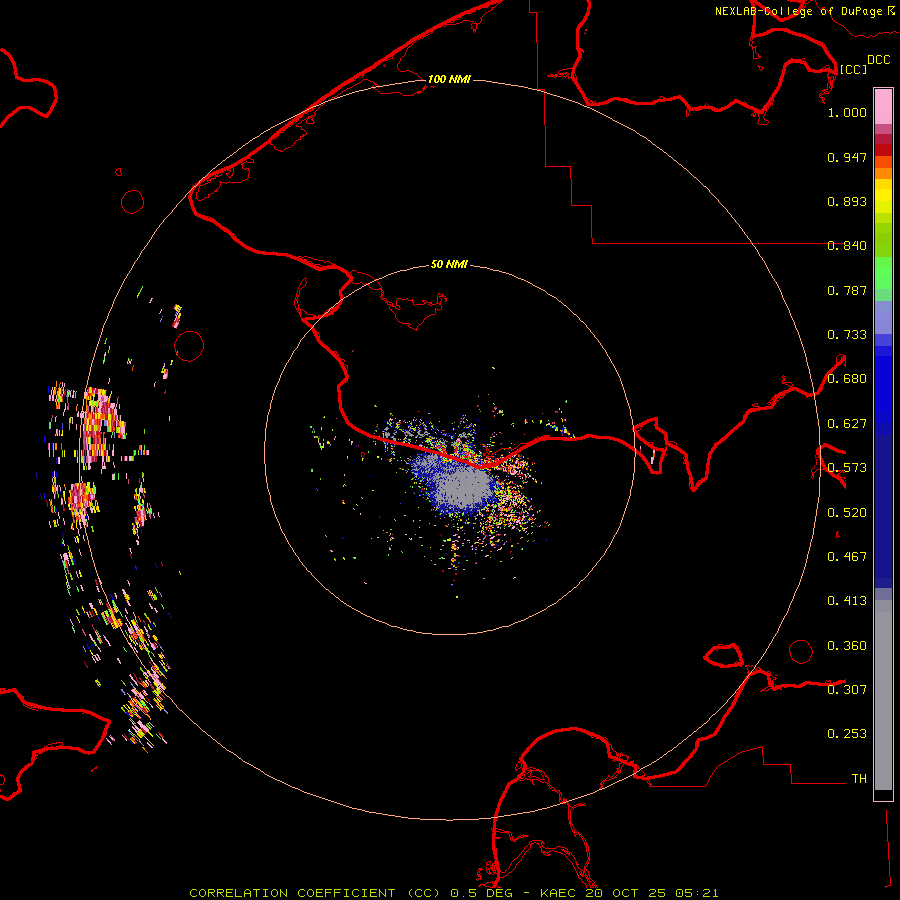Choose the 0.413 scale value
Screen dimensions: 900x900
[x=847, y=601]
